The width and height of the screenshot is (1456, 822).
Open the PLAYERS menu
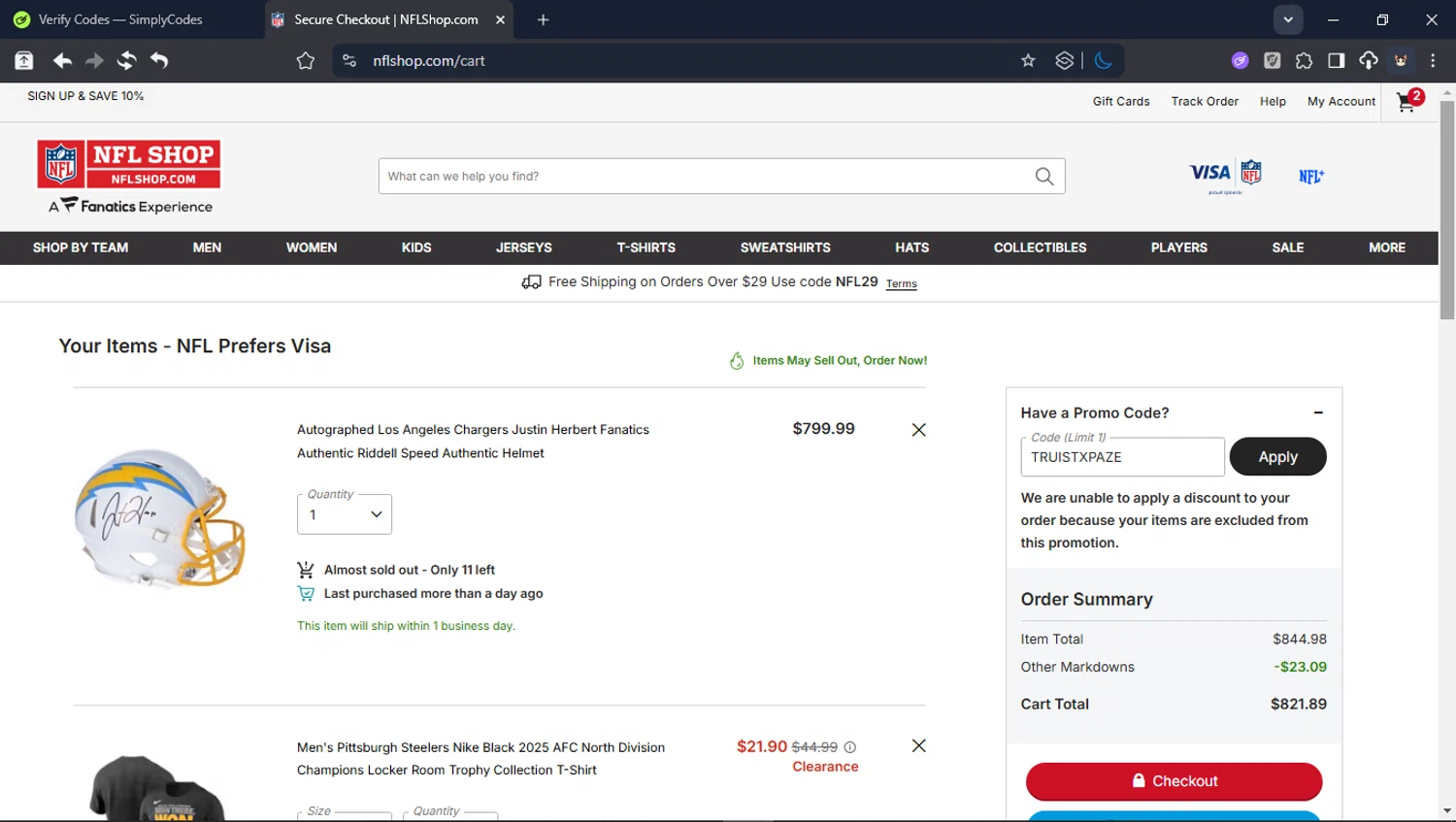tap(1179, 247)
